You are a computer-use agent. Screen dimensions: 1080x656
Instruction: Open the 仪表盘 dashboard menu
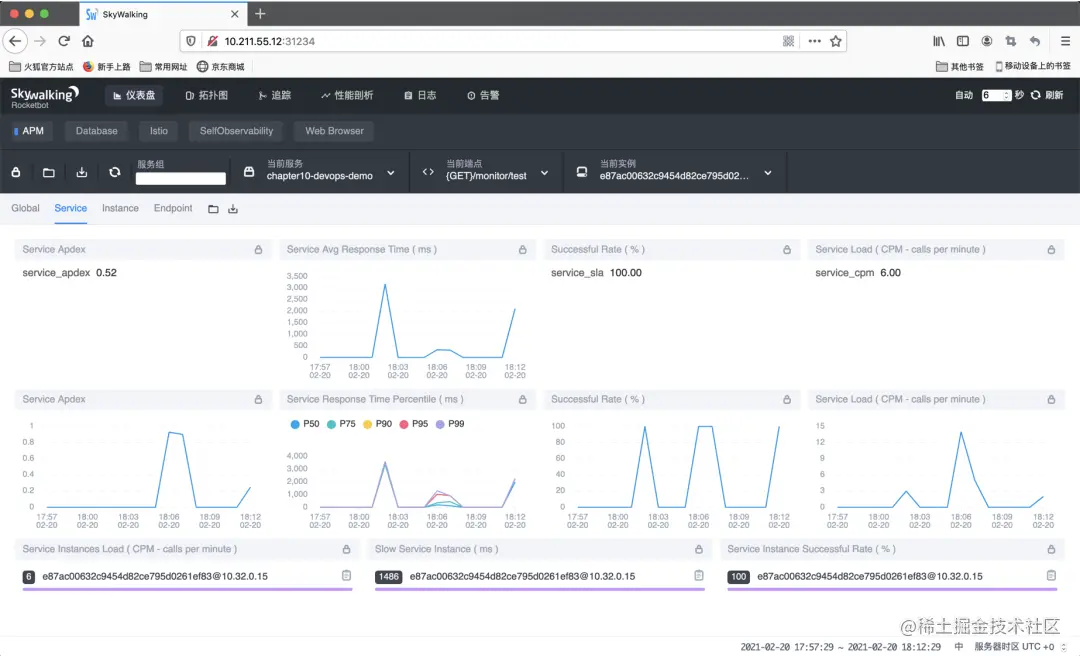[x=134, y=95]
